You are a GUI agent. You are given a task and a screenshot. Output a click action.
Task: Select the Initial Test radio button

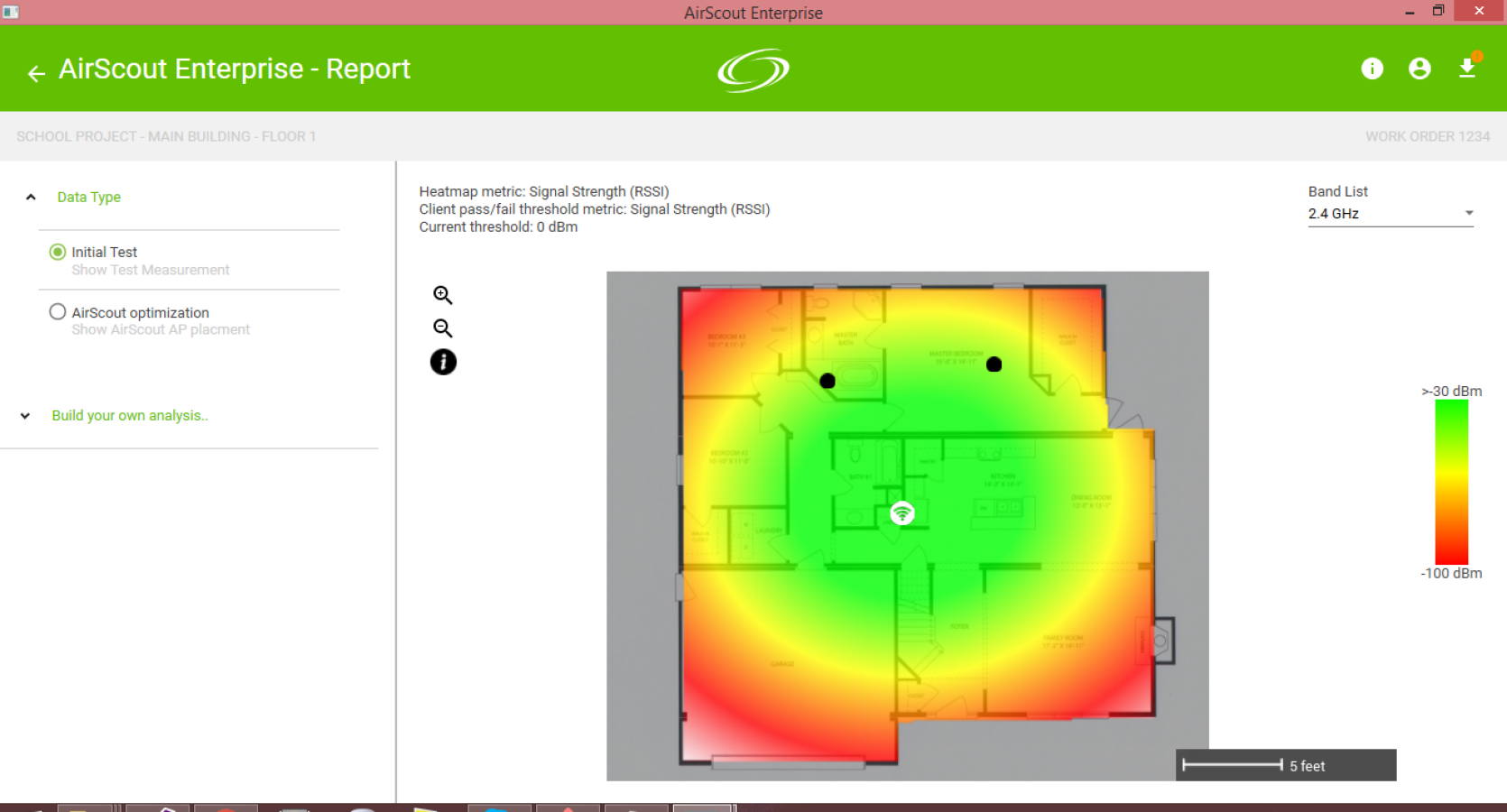click(x=58, y=252)
